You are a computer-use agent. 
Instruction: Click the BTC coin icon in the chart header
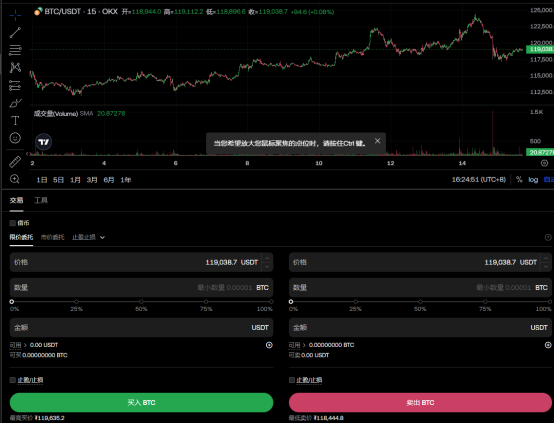[38, 12]
